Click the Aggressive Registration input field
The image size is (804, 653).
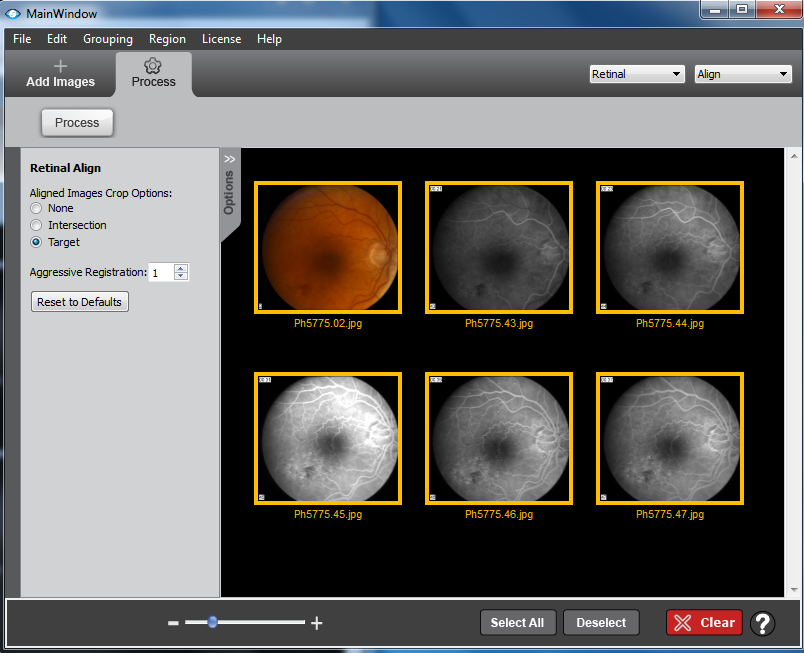162,272
